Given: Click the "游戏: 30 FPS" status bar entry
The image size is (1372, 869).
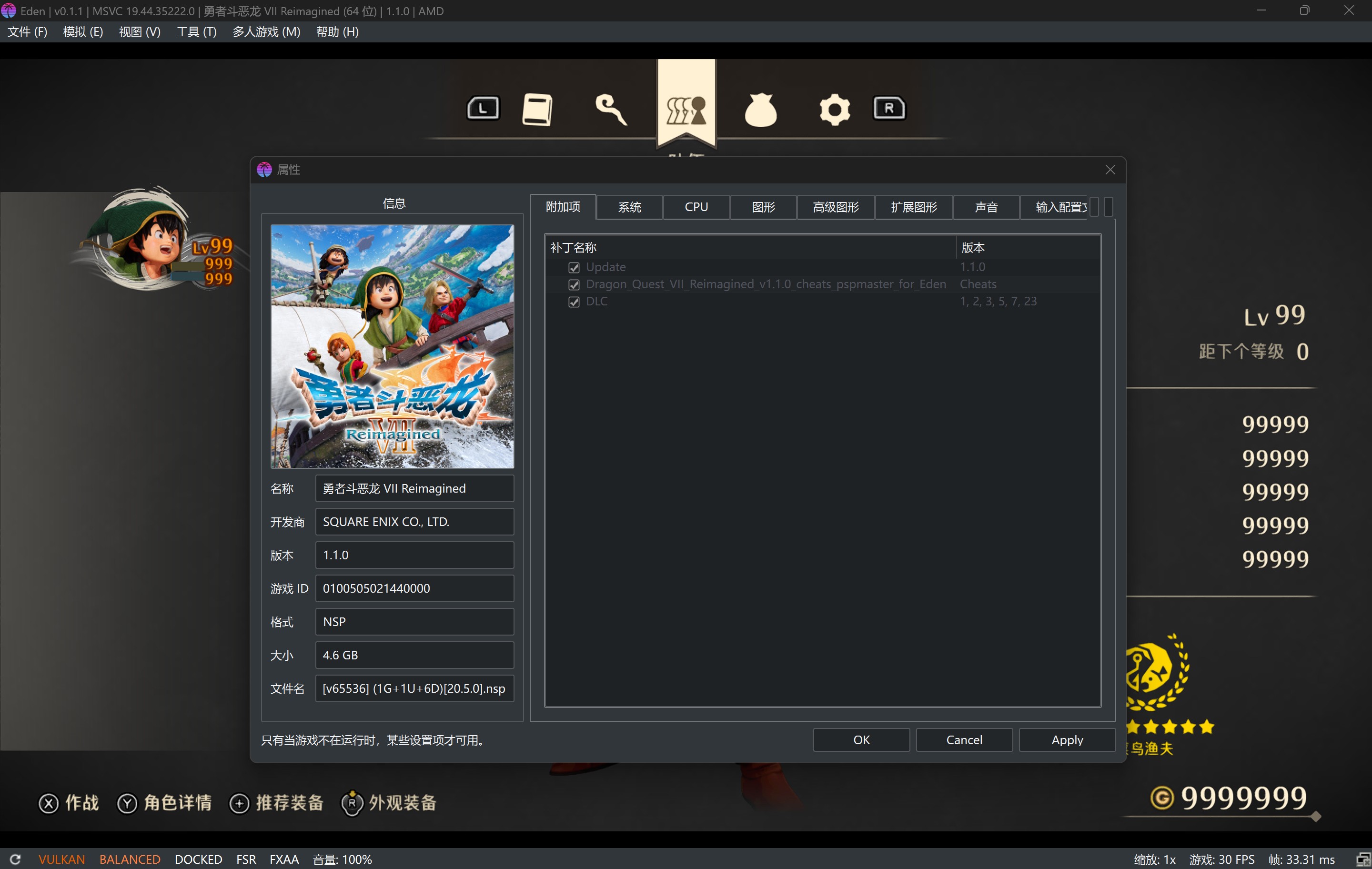Looking at the screenshot, I should click(x=1221, y=859).
